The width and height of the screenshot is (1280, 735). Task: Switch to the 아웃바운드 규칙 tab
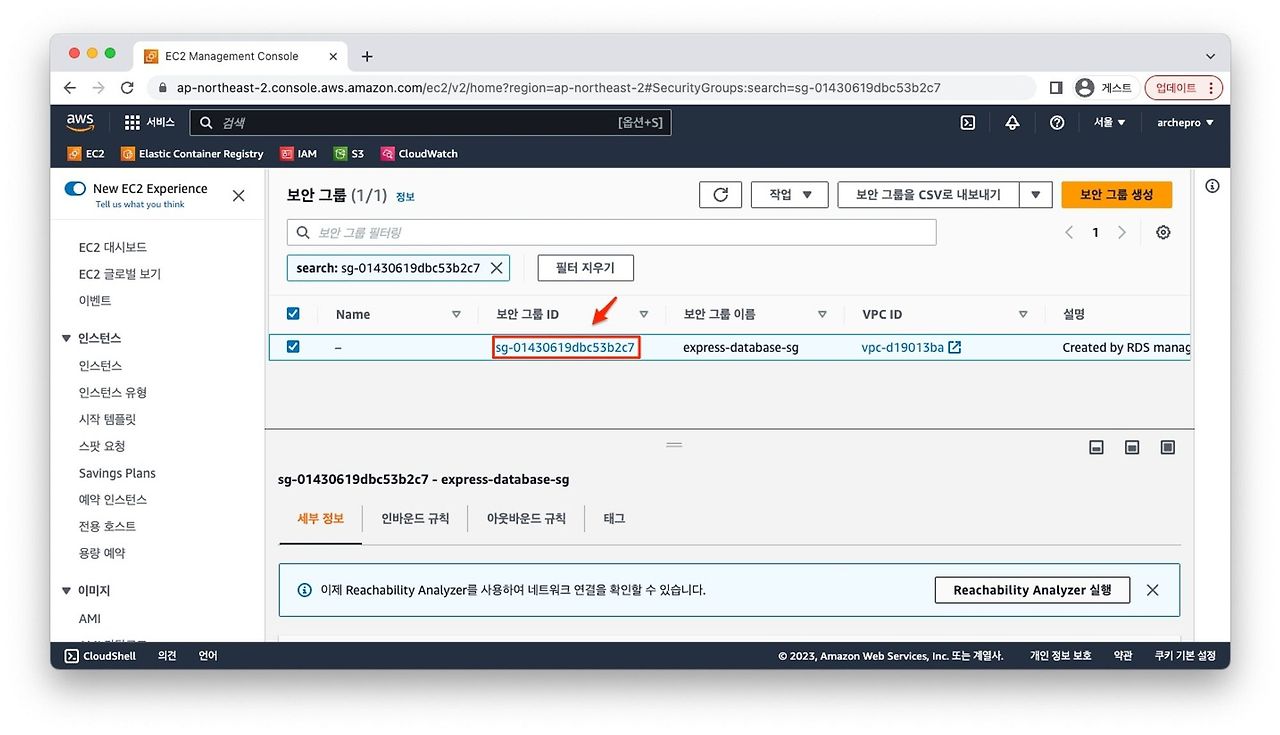[x=526, y=519]
